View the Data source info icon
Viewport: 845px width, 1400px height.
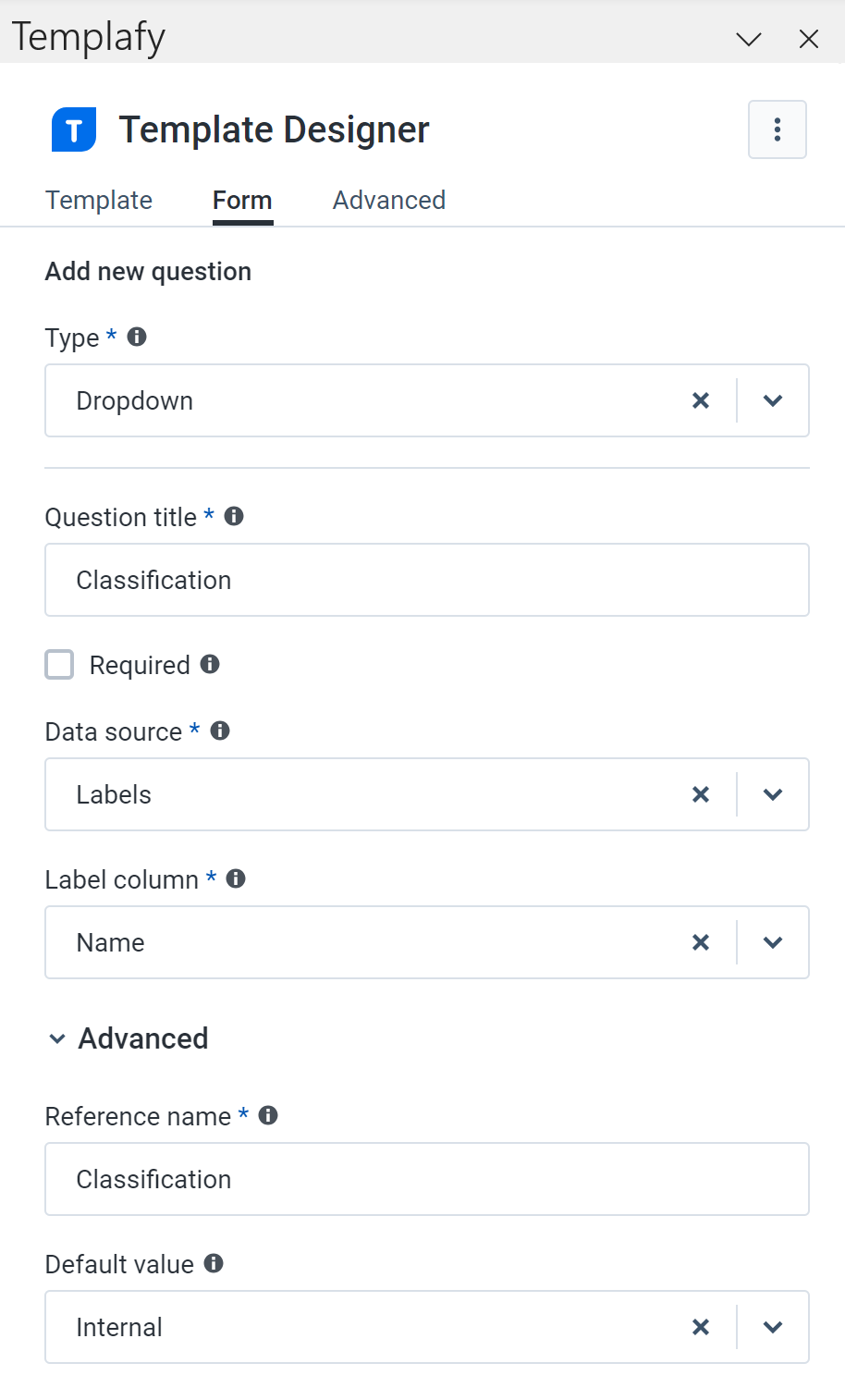219,731
